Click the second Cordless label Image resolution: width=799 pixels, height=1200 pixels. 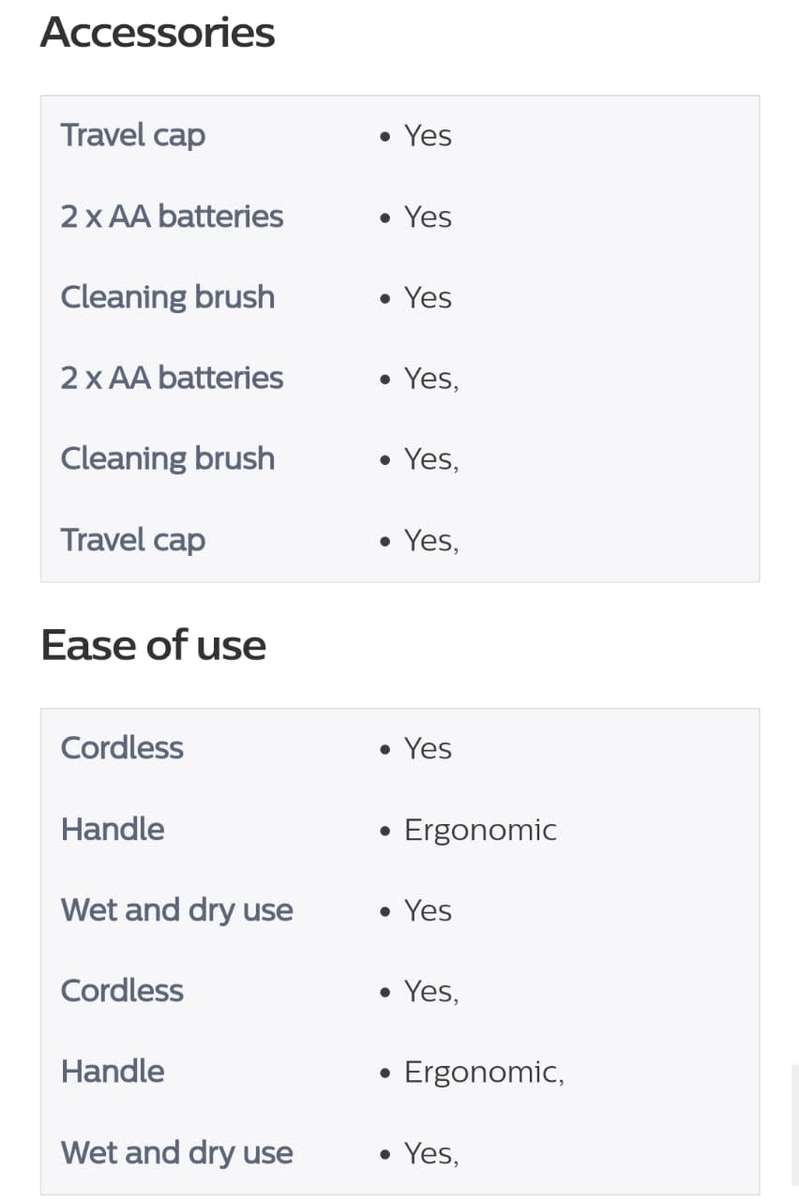(122, 991)
